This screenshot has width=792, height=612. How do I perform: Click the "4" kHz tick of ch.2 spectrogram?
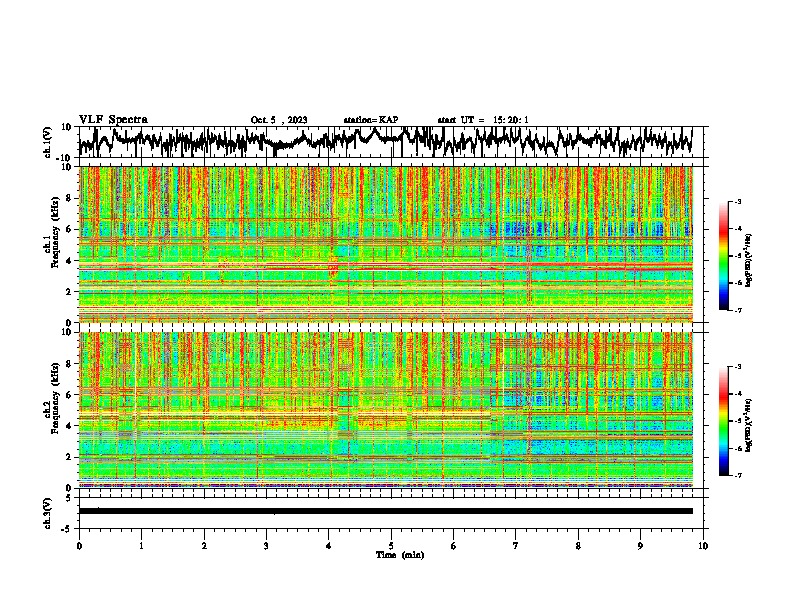pos(70,426)
